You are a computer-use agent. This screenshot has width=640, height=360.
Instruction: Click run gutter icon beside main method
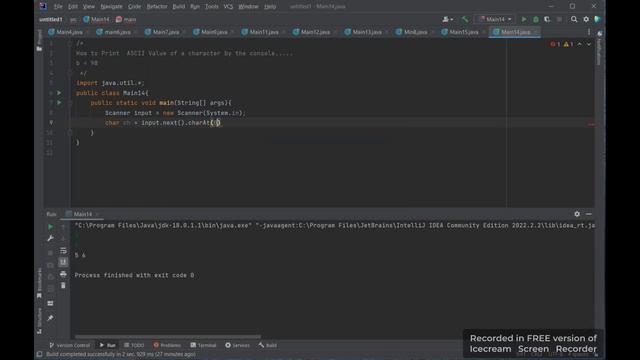coord(59,103)
